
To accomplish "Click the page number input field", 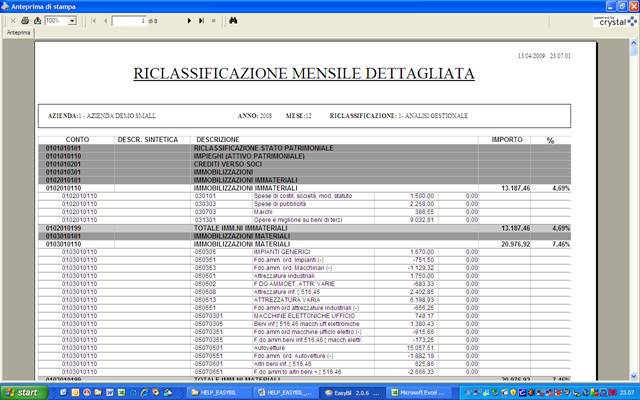I will click(x=129, y=20).
